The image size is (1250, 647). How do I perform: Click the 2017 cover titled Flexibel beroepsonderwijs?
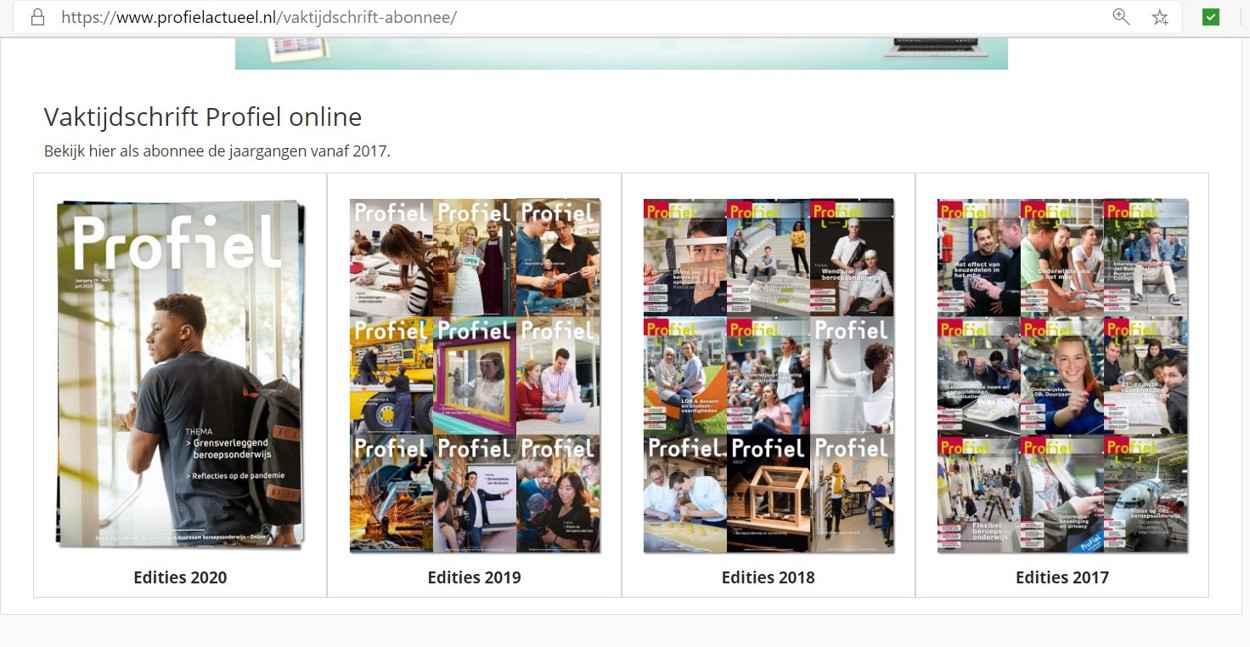[978, 493]
